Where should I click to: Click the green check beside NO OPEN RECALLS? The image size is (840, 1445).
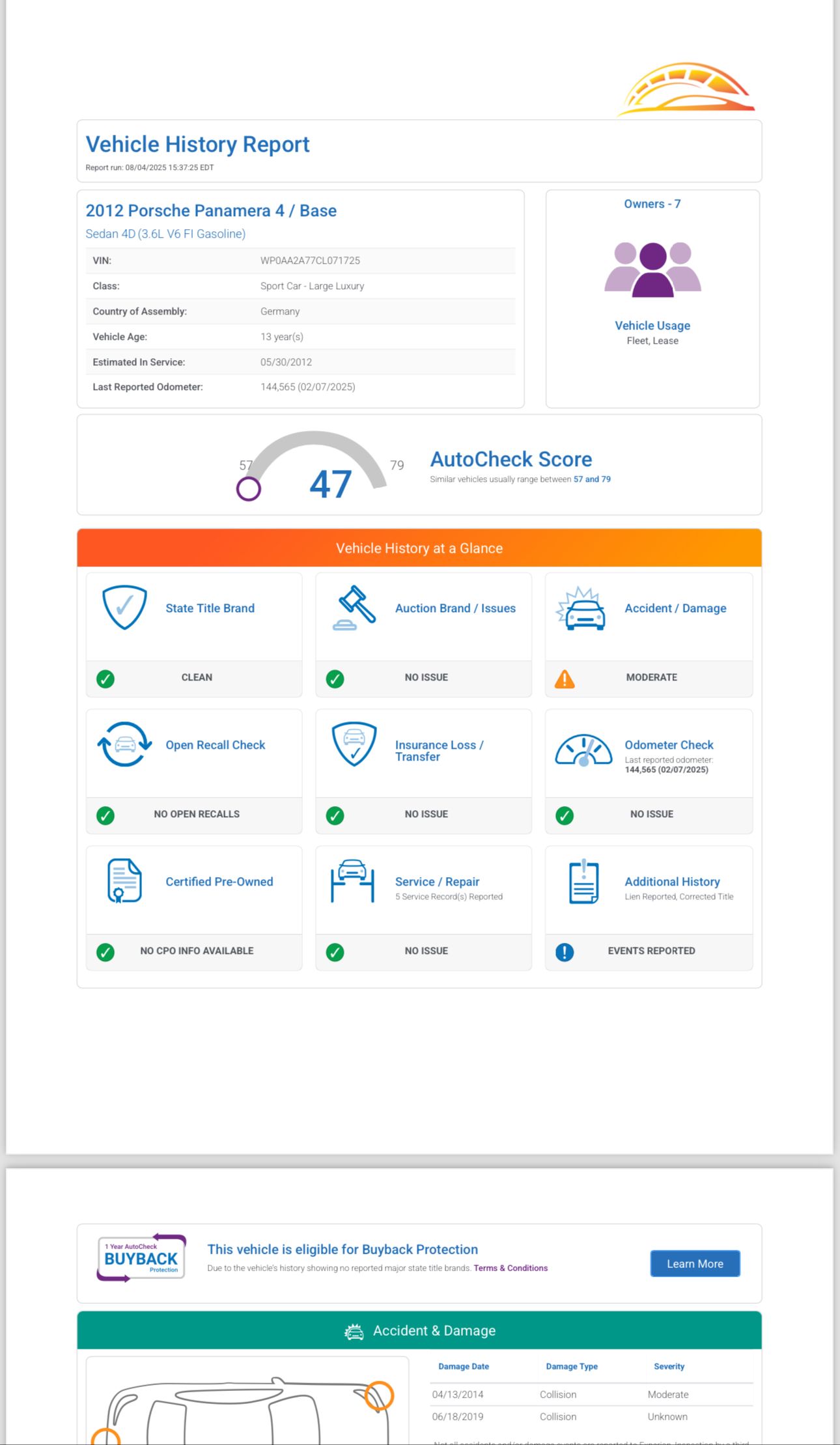click(x=105, y=815)
